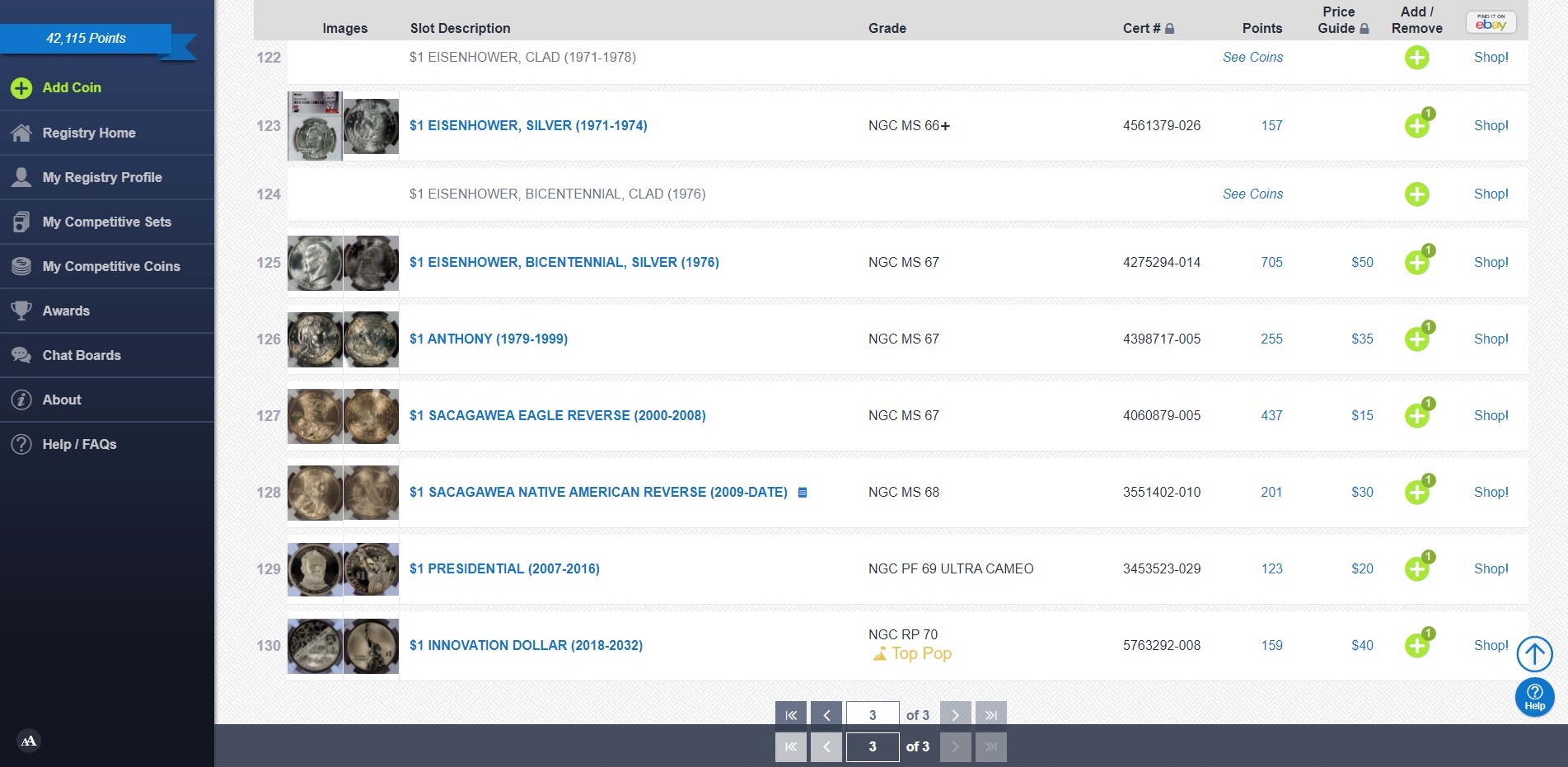Click the eBay logo in header

1491,22
